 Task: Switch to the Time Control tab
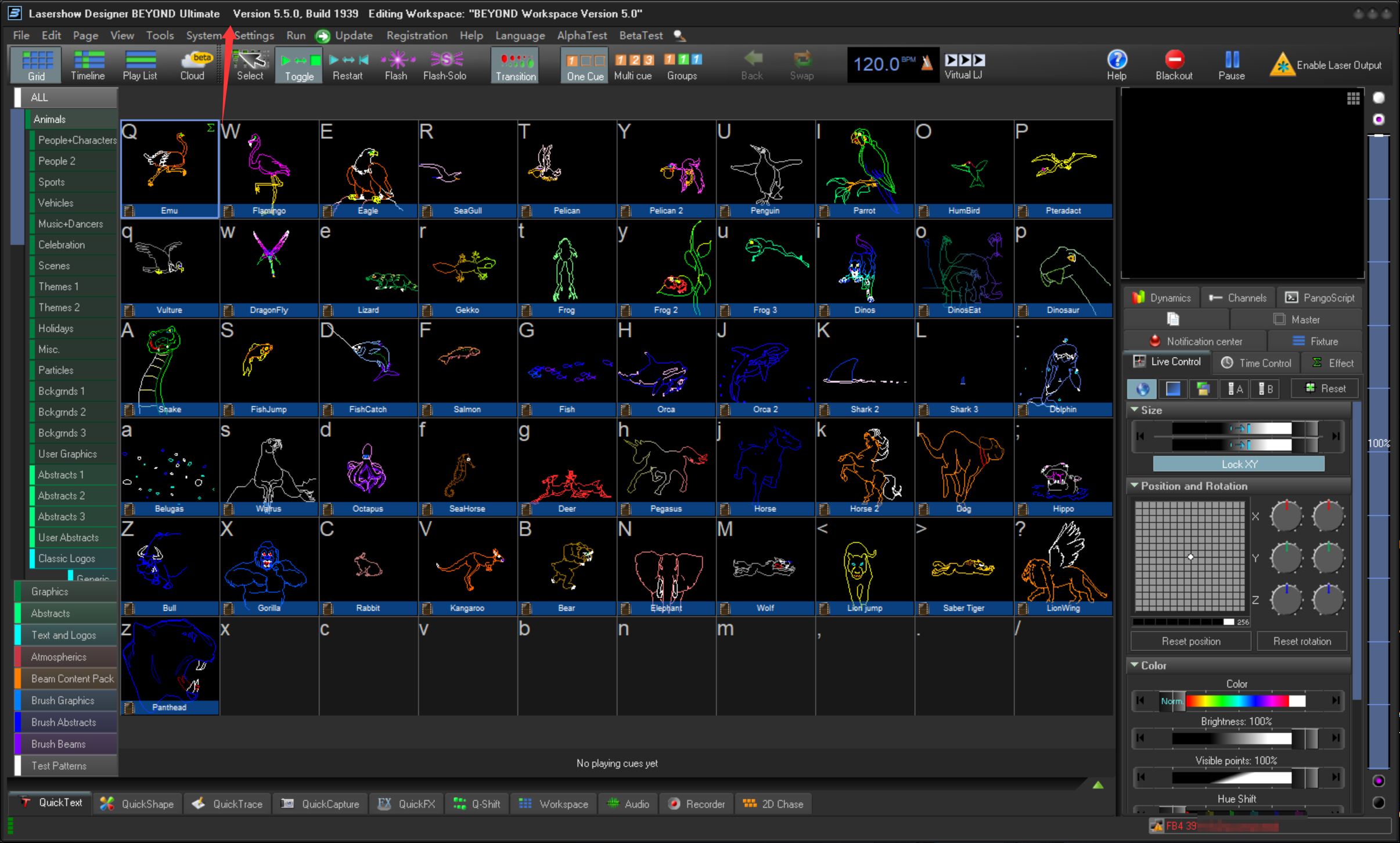(1257, 363)
